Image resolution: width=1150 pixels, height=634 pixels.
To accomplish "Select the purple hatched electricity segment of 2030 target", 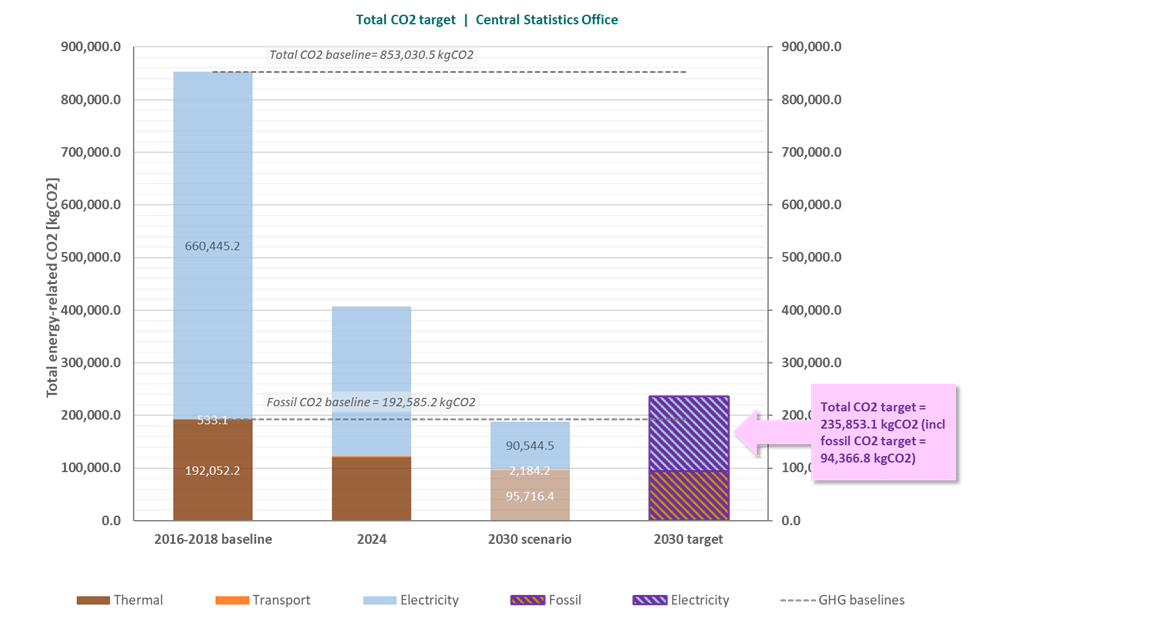I will point(689,433).
